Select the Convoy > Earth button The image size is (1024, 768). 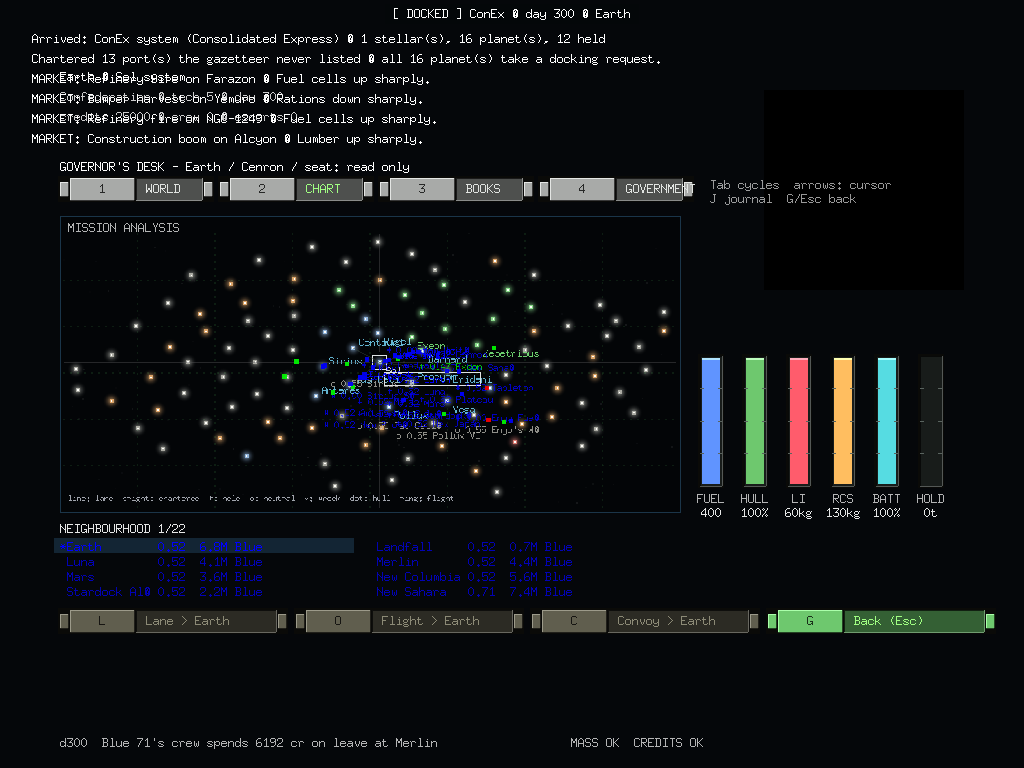point(645,621)
